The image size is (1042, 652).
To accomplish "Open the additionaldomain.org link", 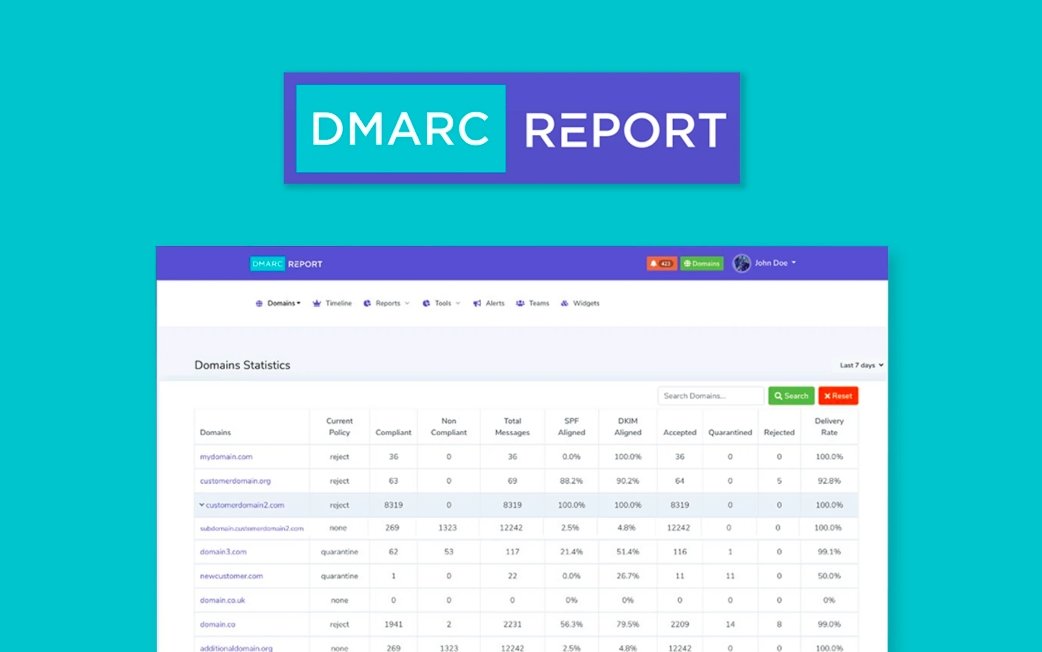I will tap(236, 648).
